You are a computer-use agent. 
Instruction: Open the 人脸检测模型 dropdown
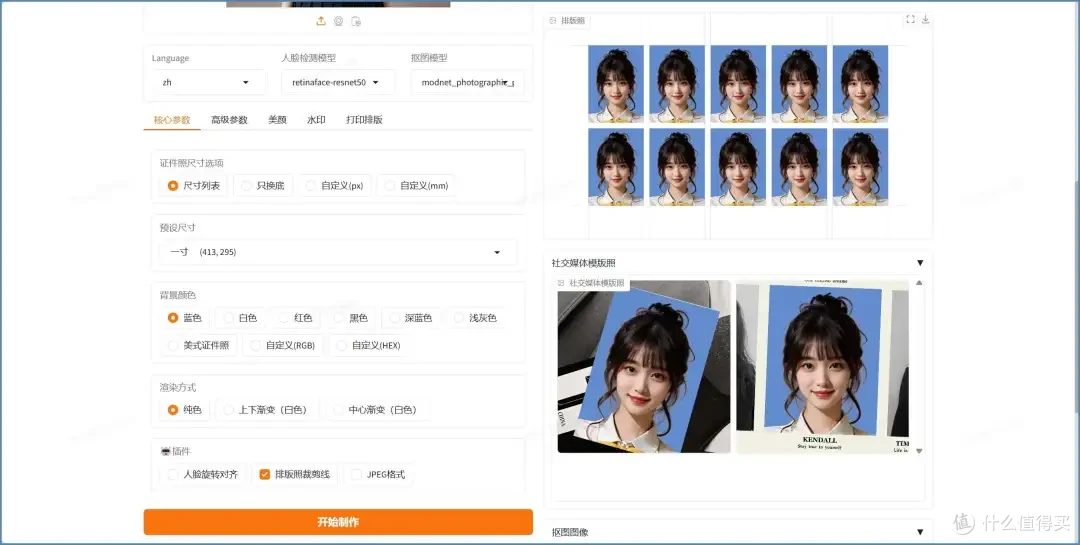338,82
